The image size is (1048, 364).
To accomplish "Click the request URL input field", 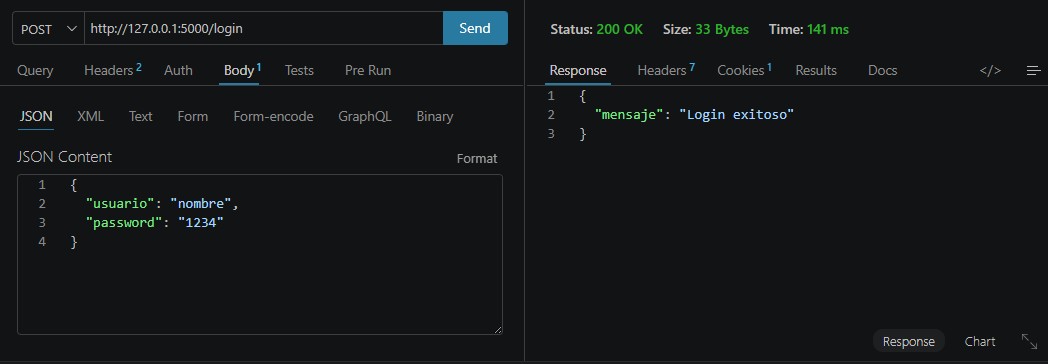I will [264, 29].
